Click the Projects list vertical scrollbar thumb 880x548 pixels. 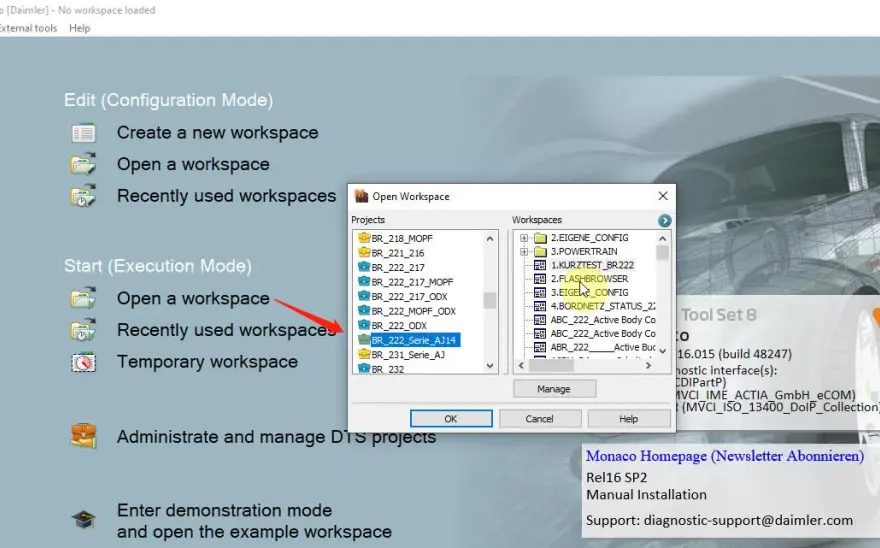[x=490, y=300]
